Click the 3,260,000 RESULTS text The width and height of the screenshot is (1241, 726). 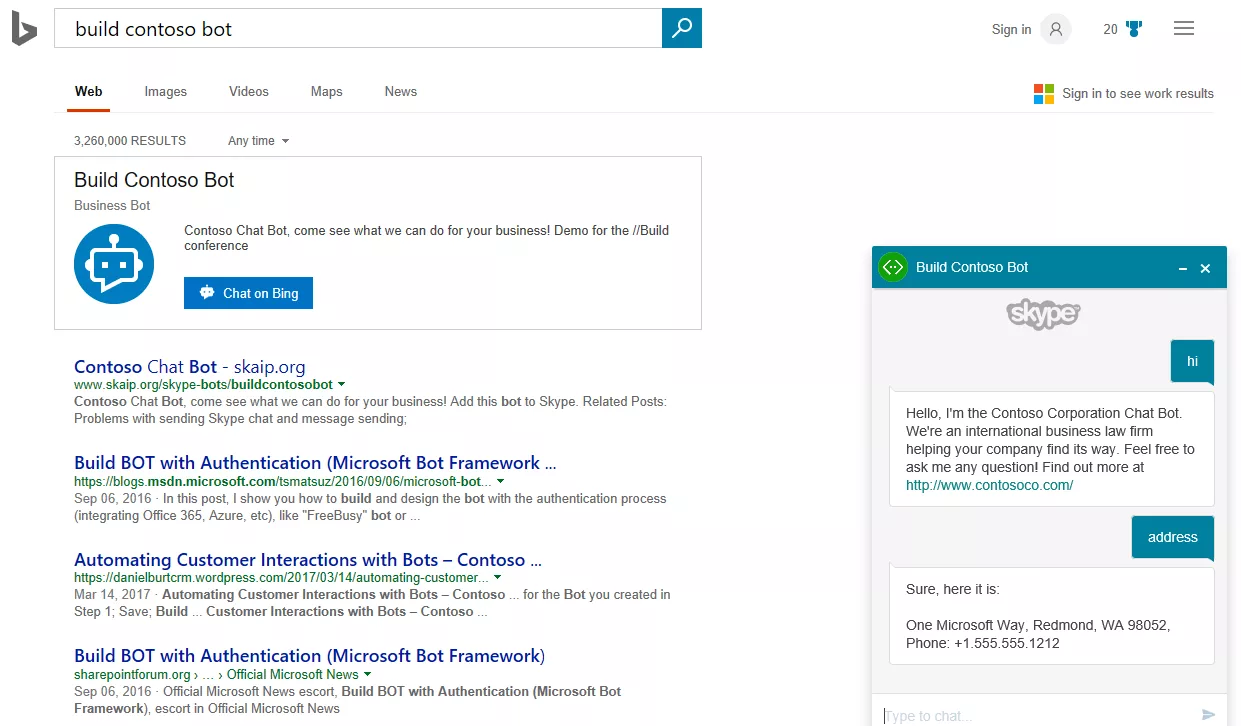click(x=130, y=141)
